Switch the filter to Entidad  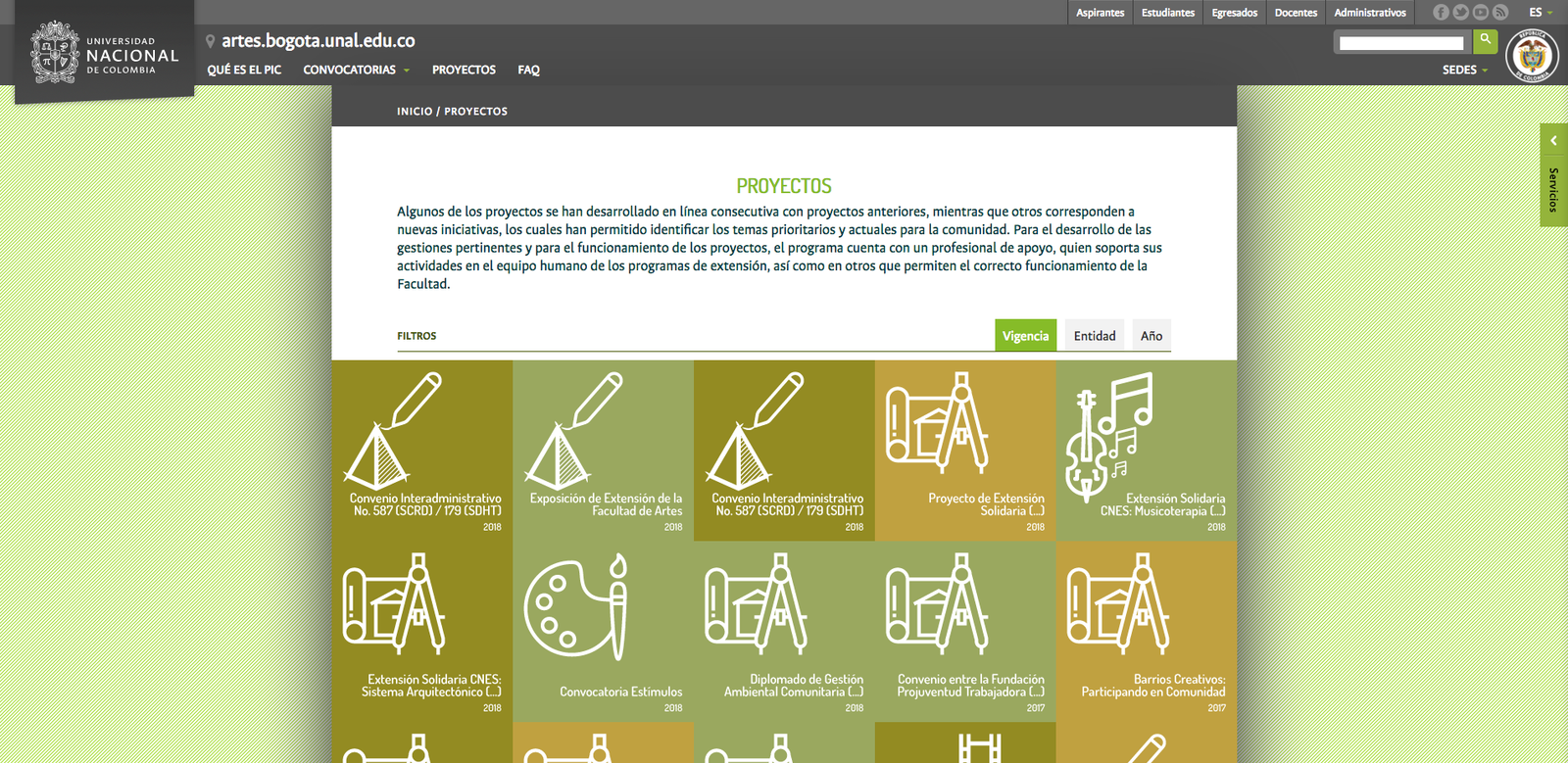1094,336
